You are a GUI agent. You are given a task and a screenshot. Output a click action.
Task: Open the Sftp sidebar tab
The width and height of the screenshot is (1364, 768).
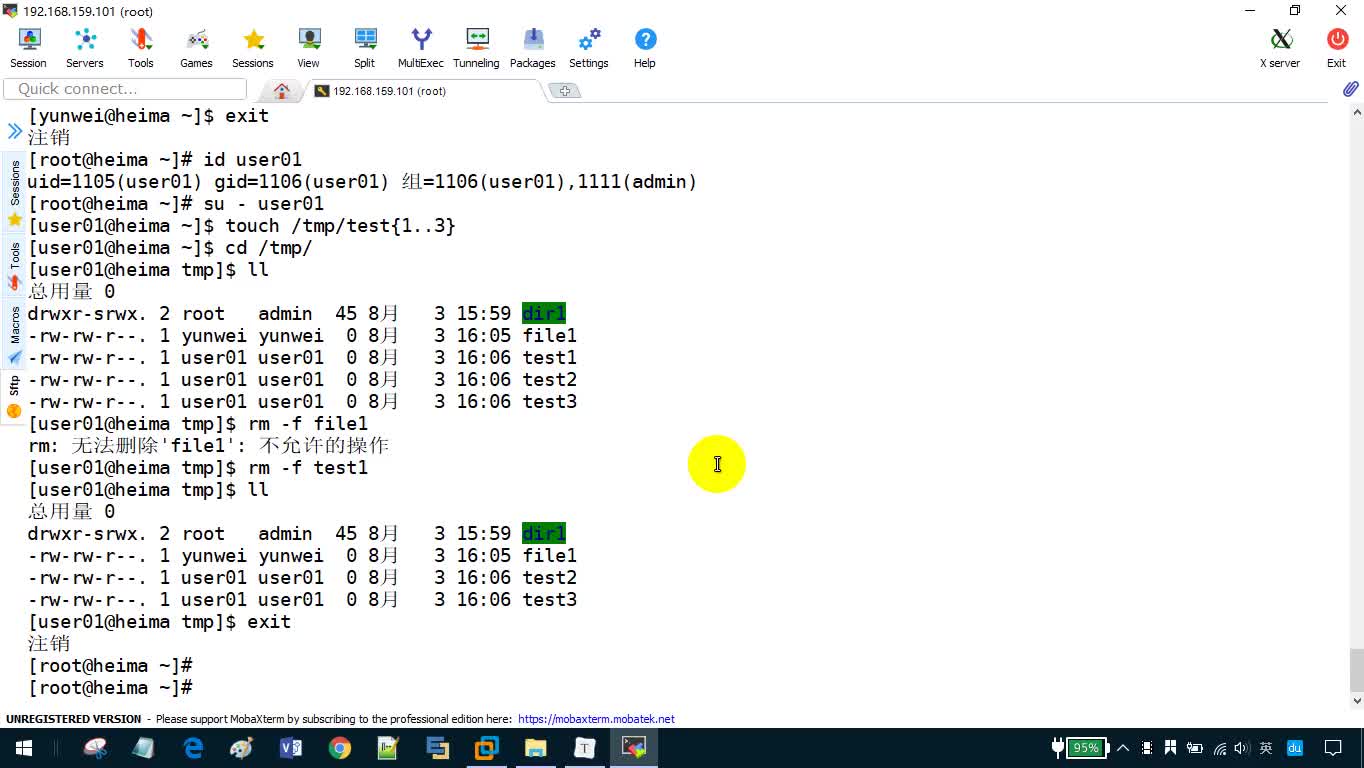coord(14,396)
